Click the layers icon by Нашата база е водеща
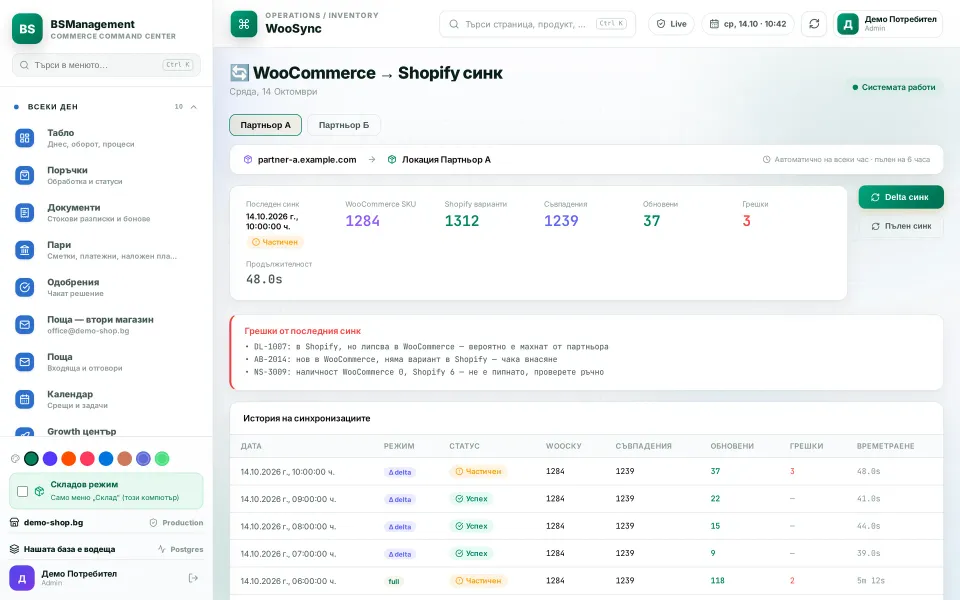The width and height of the screenshot is (960, 600). pyautogui.click(x=15, y=549)
